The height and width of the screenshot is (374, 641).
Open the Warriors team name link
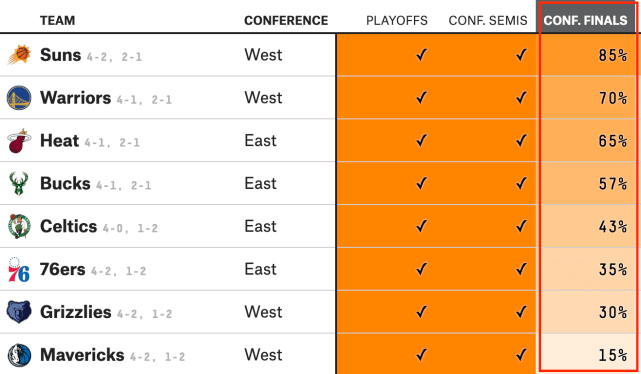click(x=76, y=98)
